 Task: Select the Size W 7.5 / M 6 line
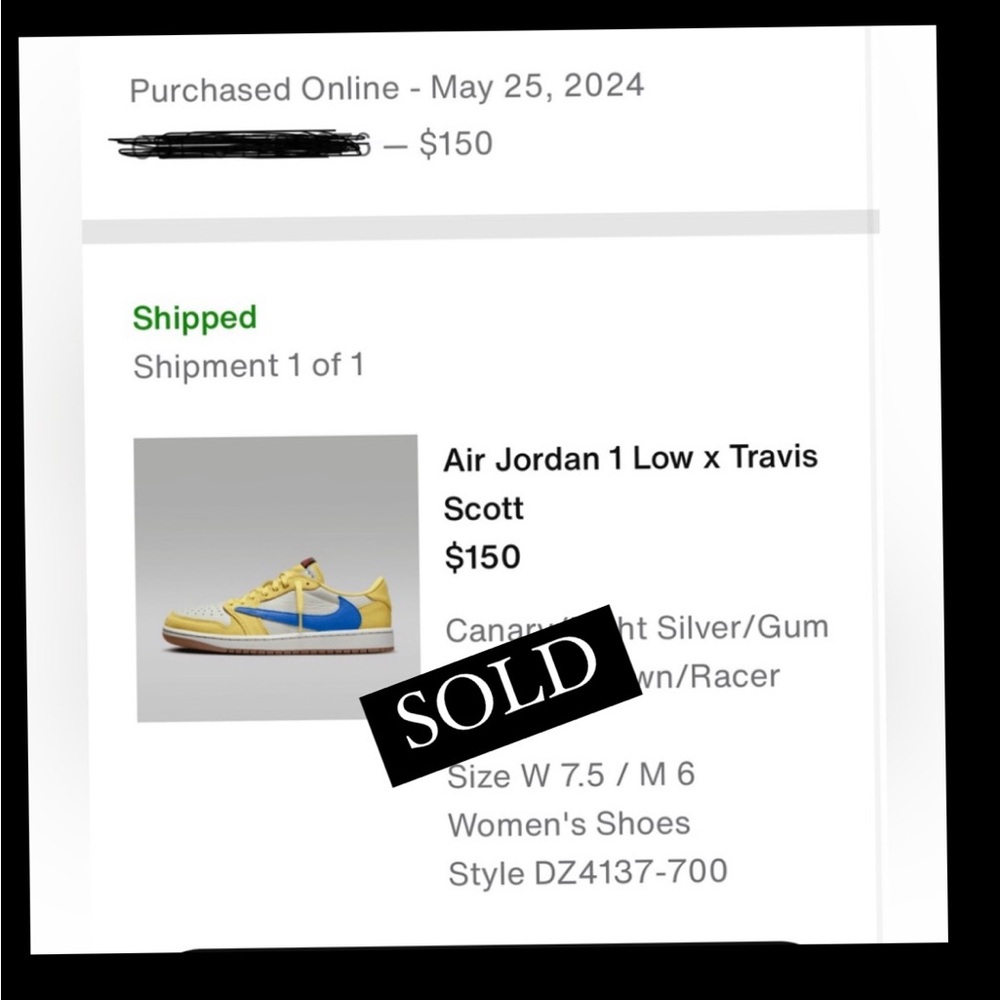[571, 775]
